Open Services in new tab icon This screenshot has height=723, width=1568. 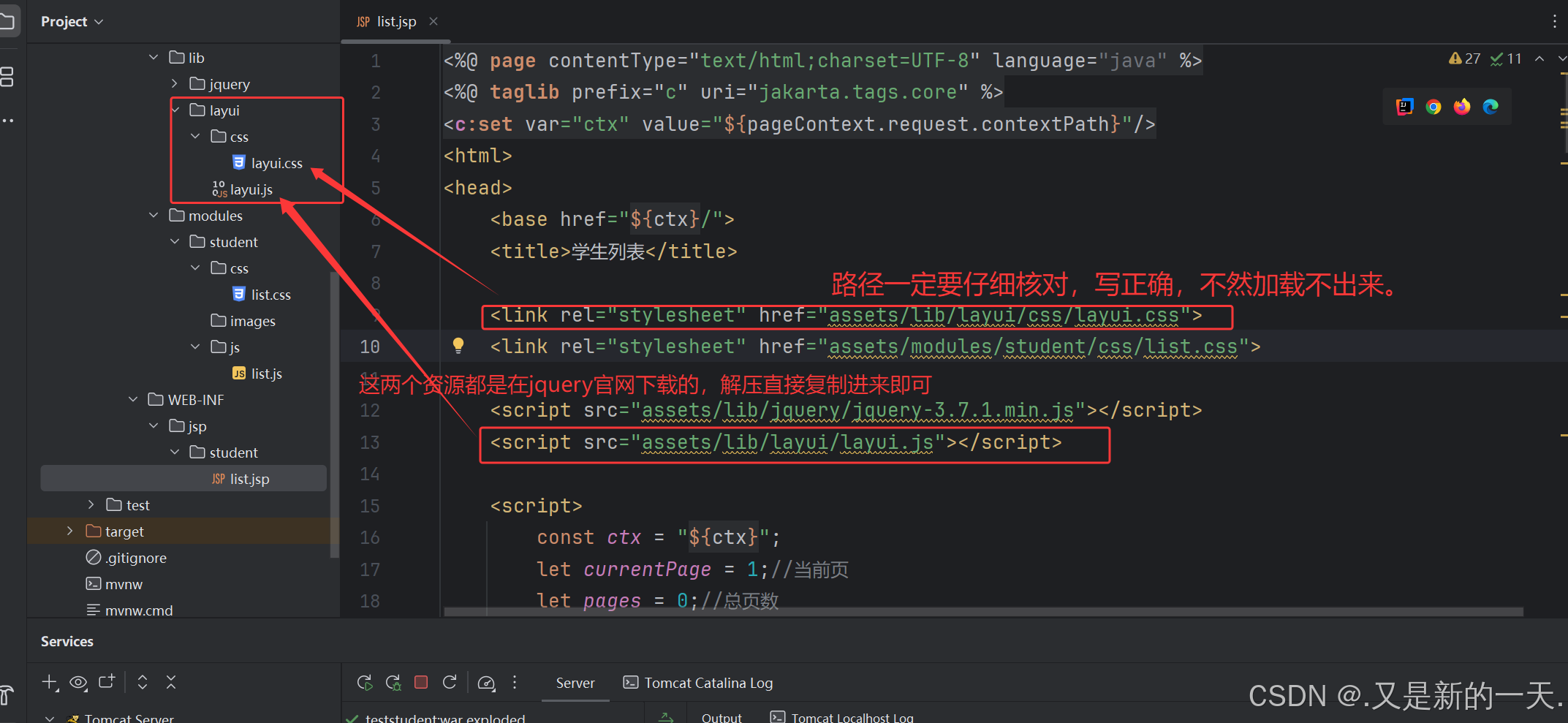point(107,682)
